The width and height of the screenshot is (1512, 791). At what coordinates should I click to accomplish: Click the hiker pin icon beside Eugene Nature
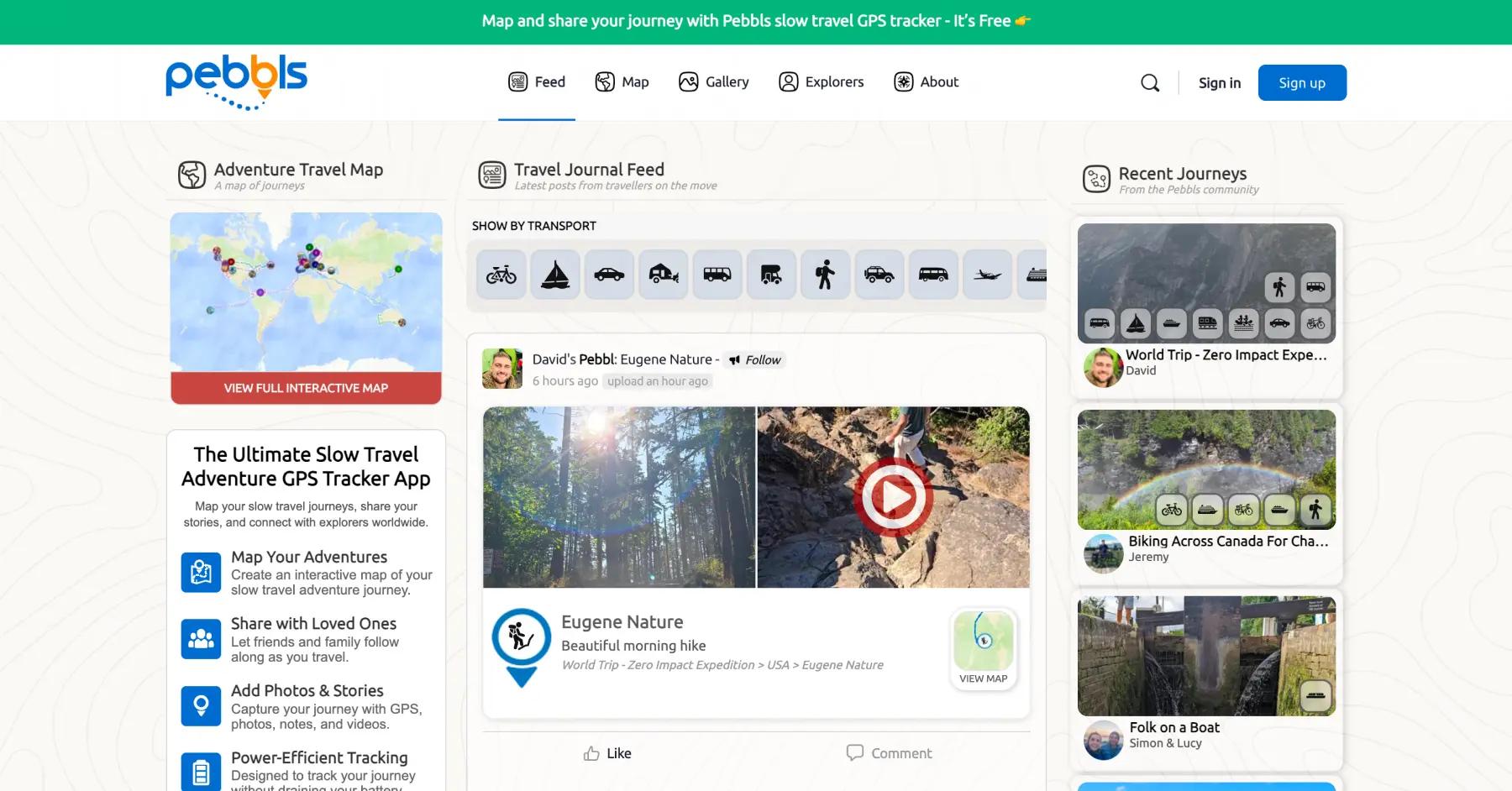521,647
